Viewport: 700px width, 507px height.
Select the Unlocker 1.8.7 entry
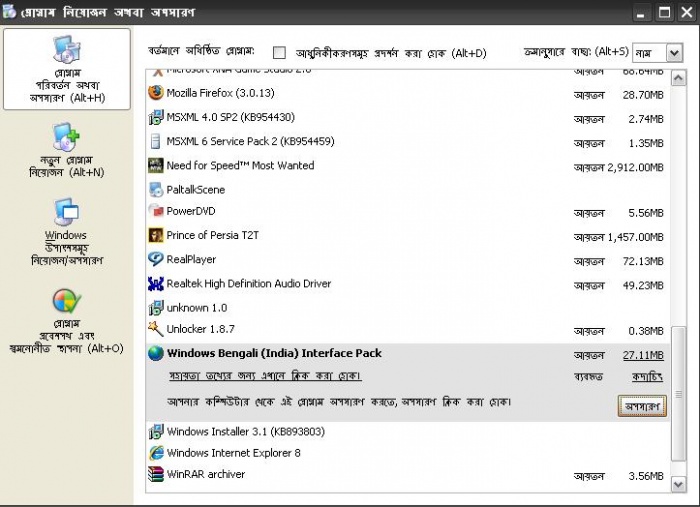(x=200, y=329)
